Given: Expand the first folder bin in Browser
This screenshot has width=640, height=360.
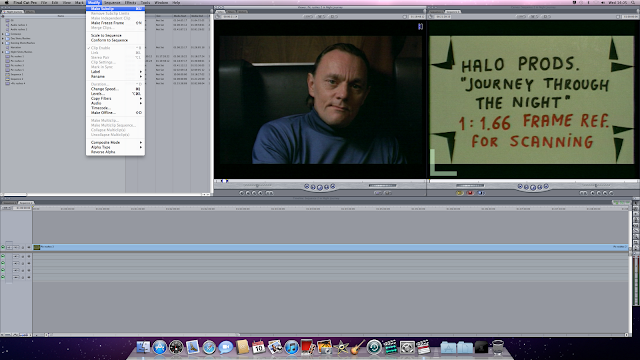Looking at the screenshot, I should click(3, 34).
